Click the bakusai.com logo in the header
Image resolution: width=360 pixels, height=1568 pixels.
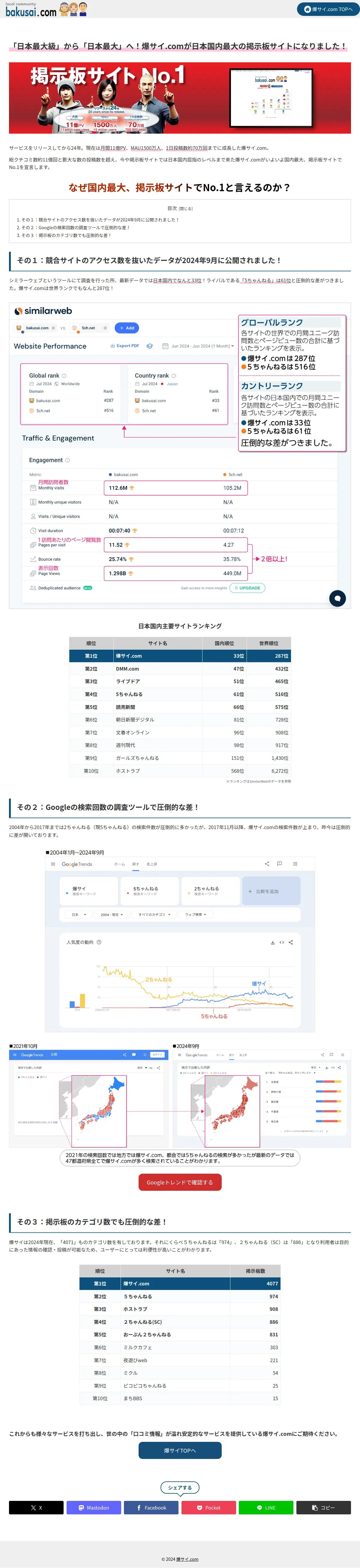[46, 9]
